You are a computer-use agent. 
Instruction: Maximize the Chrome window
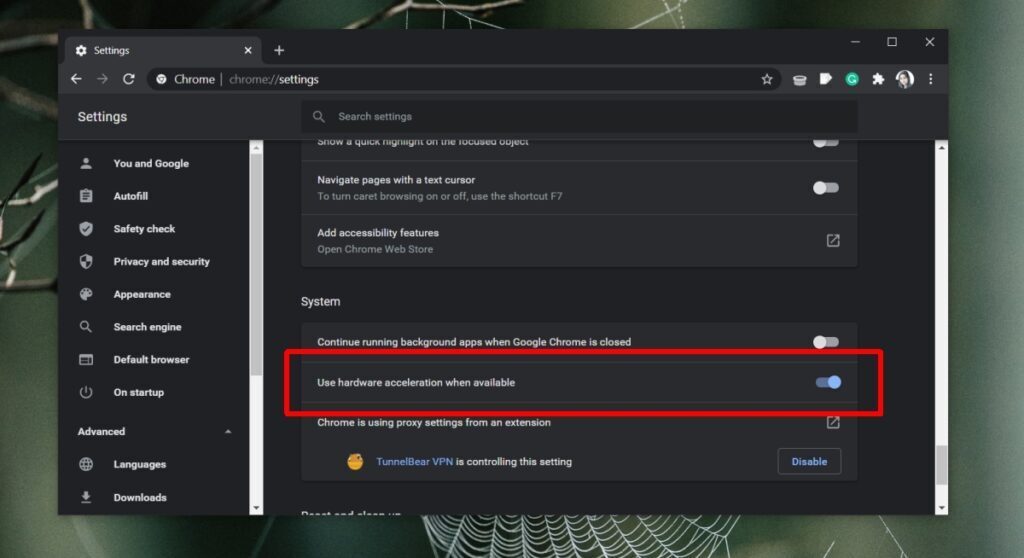click(892, 42)
